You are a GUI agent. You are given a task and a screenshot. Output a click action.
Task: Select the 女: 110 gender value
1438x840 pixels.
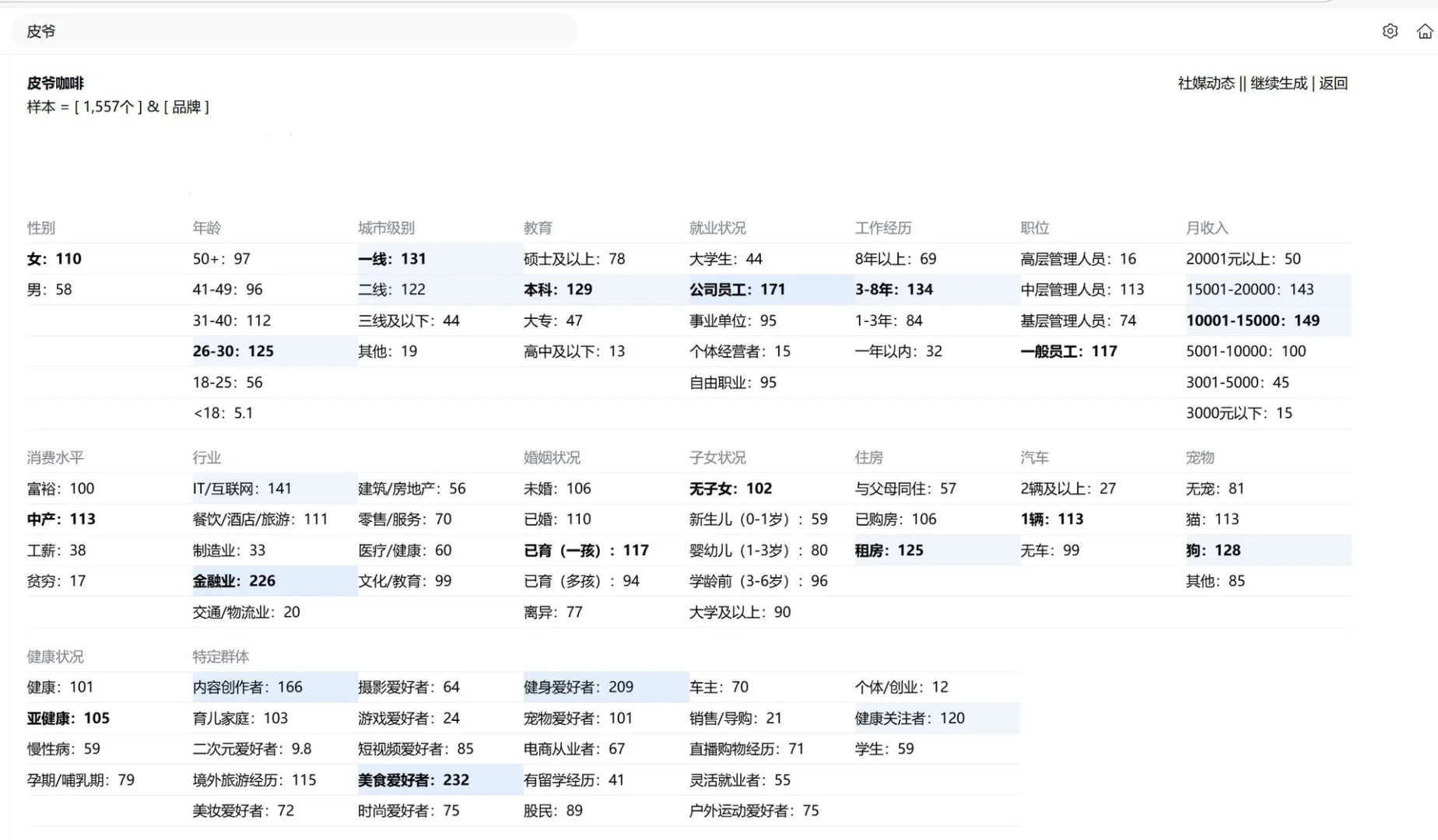point(54,259)
